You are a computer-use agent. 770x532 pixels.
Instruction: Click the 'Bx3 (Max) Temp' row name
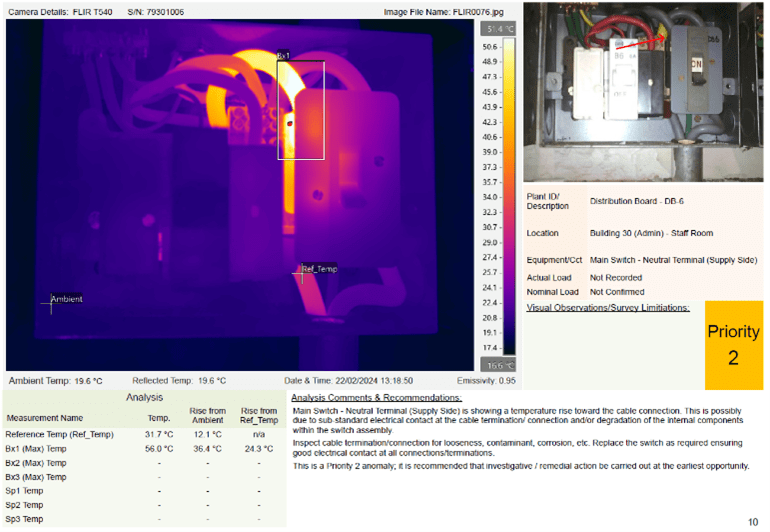point(36,477)
